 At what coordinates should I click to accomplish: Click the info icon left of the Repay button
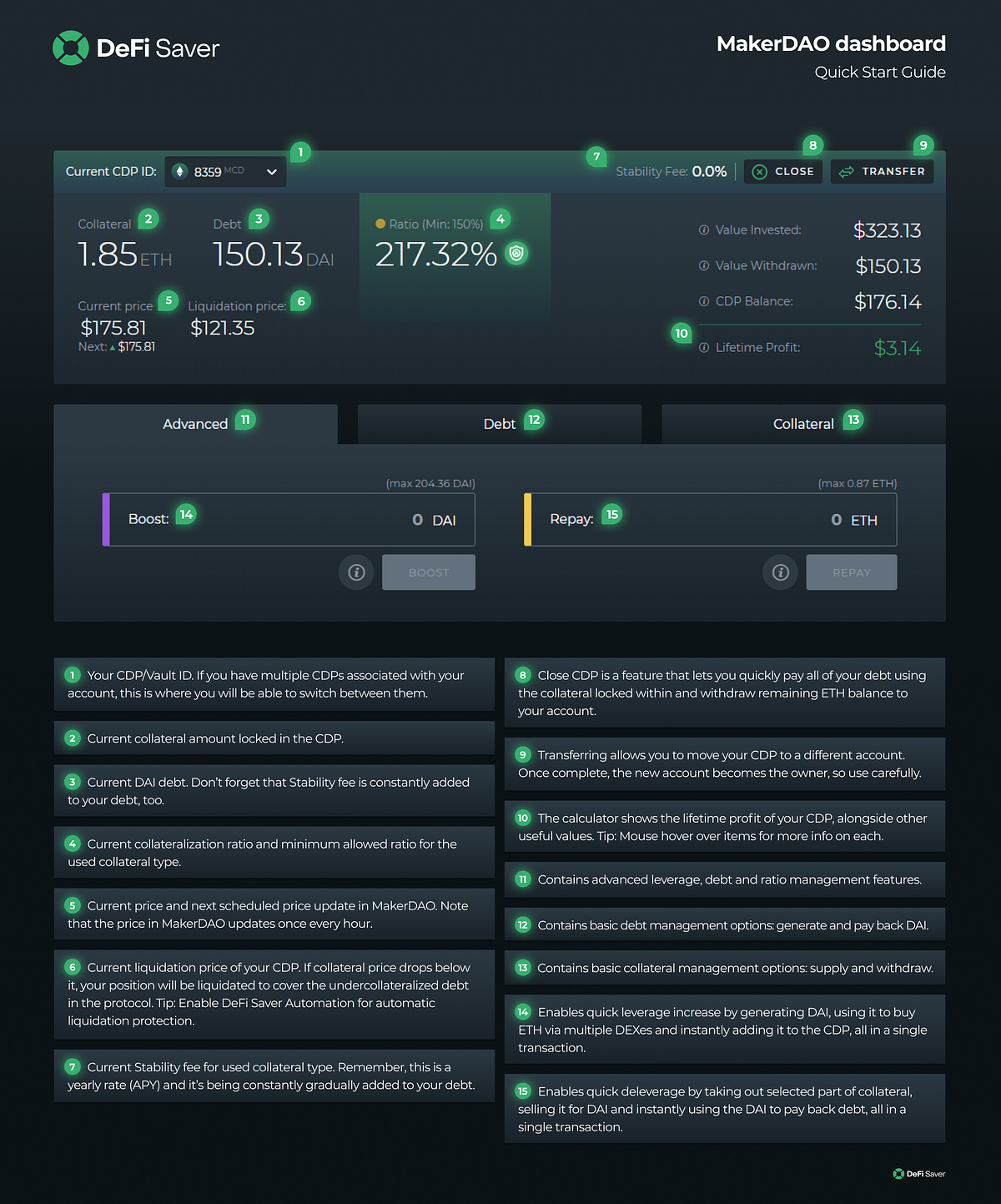780,572
